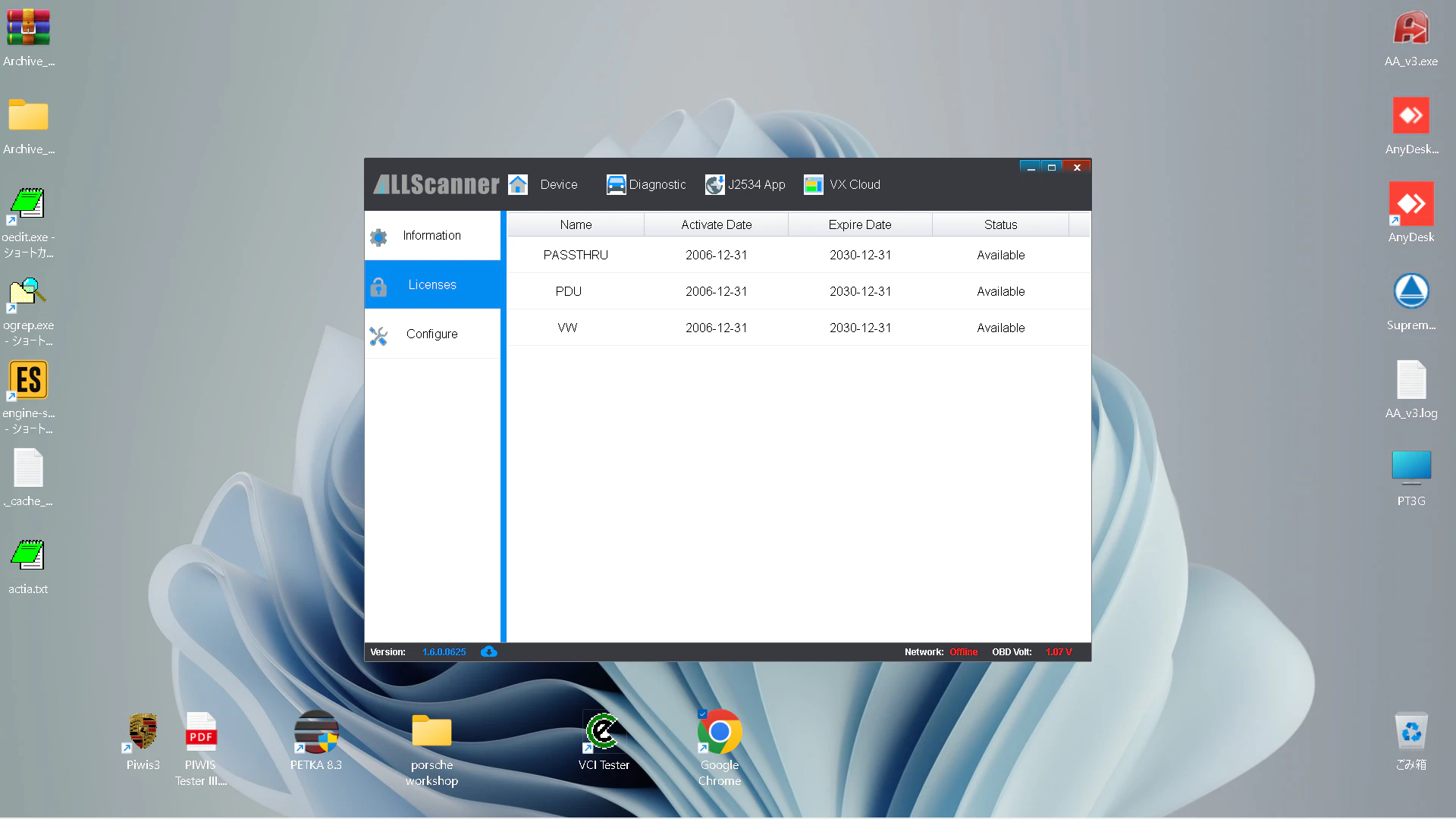Select the PETKA 8.3 desktop icon
The height and width of the screenshot is (819, 1456).
pyautogui.click(x=316, y=731)
